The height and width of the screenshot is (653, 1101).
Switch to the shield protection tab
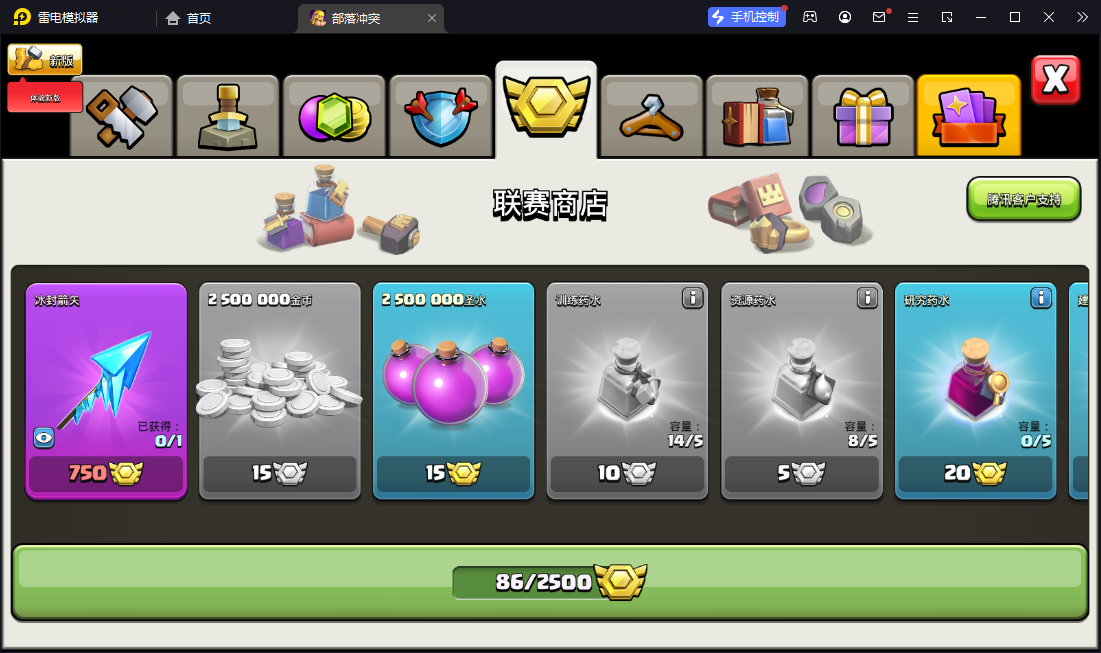tap(440, 116)
